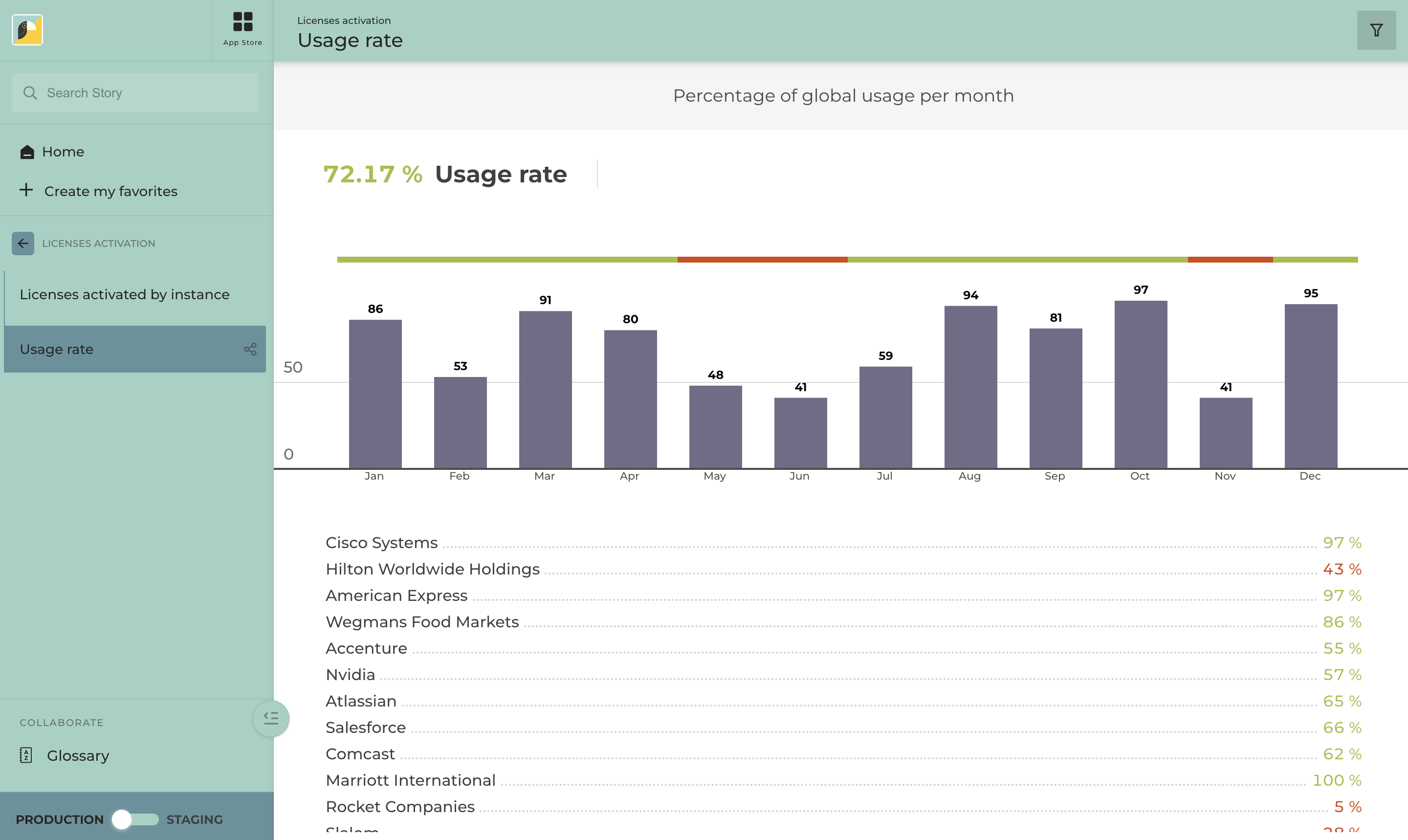Click the Glossary book icon
The height and width of the screenshot is (840, 1408).
[x=26, y=755]
